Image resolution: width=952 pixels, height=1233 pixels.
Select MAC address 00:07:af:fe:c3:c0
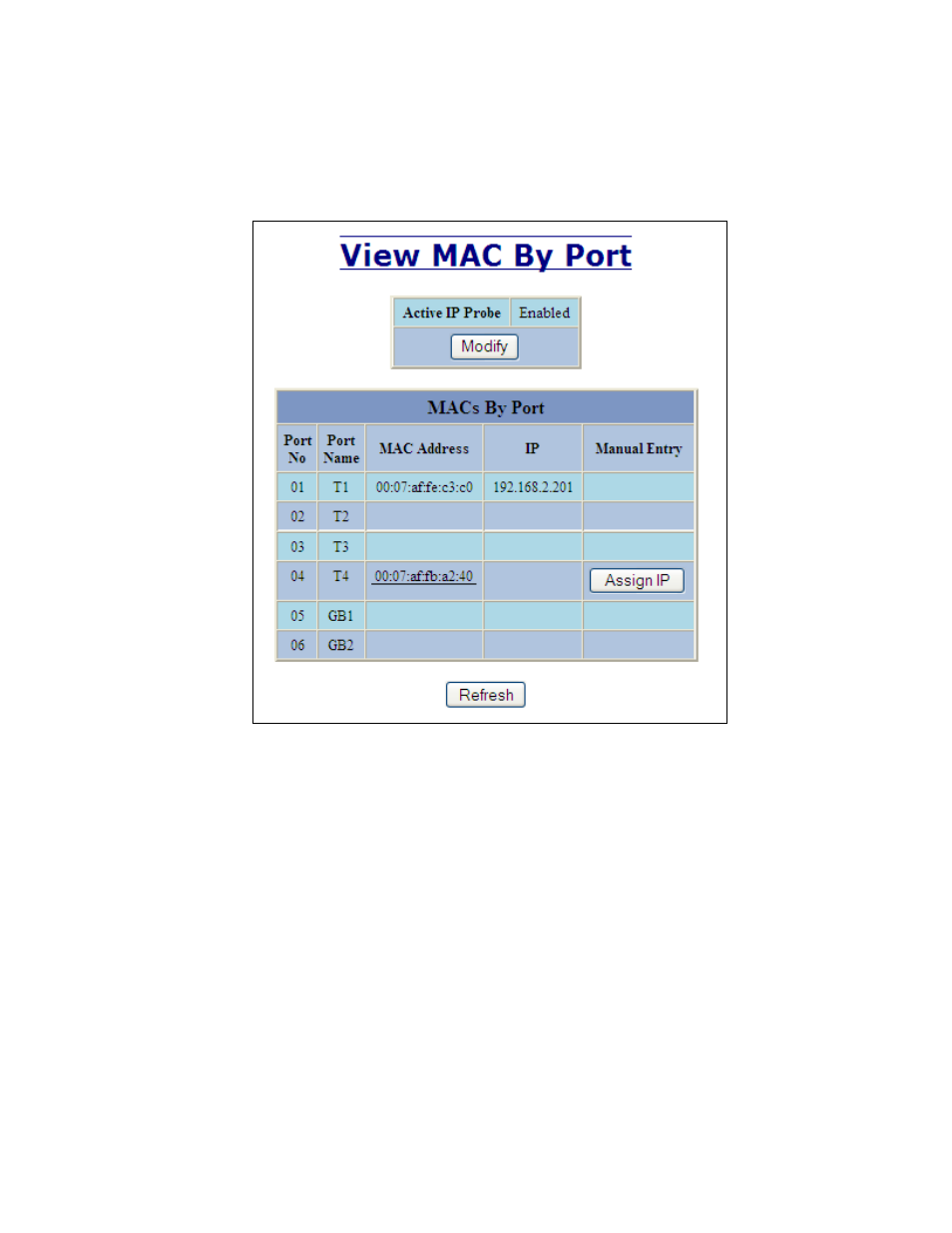(424, 487)
